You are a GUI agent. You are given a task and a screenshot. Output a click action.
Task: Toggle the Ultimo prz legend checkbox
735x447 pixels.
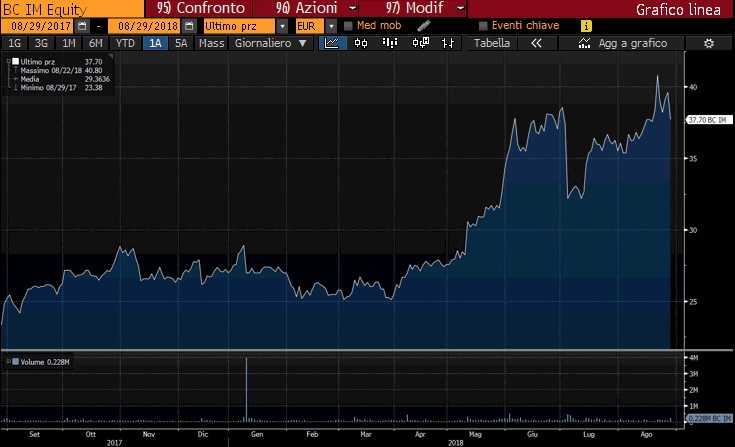[x=15, y=61]
